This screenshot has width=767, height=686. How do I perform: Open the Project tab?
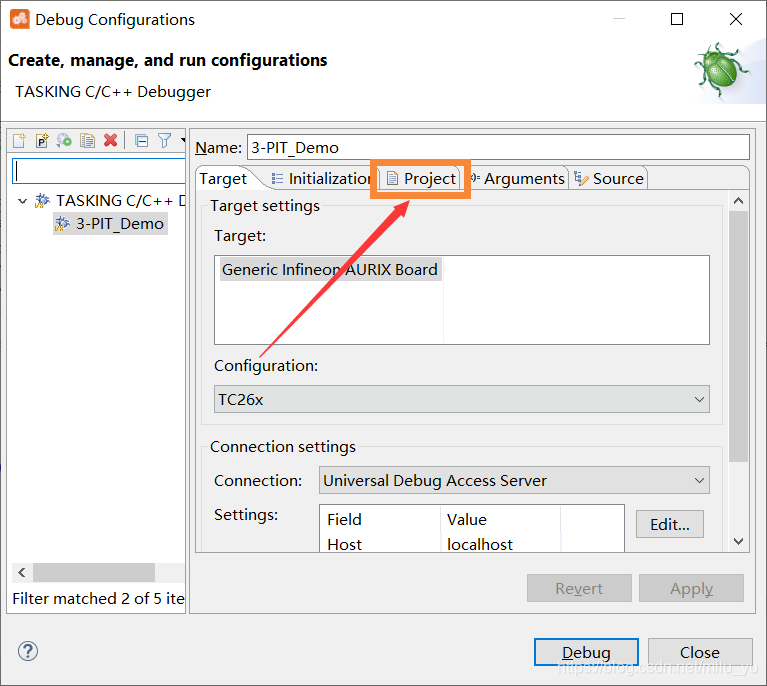coord(421,179)
